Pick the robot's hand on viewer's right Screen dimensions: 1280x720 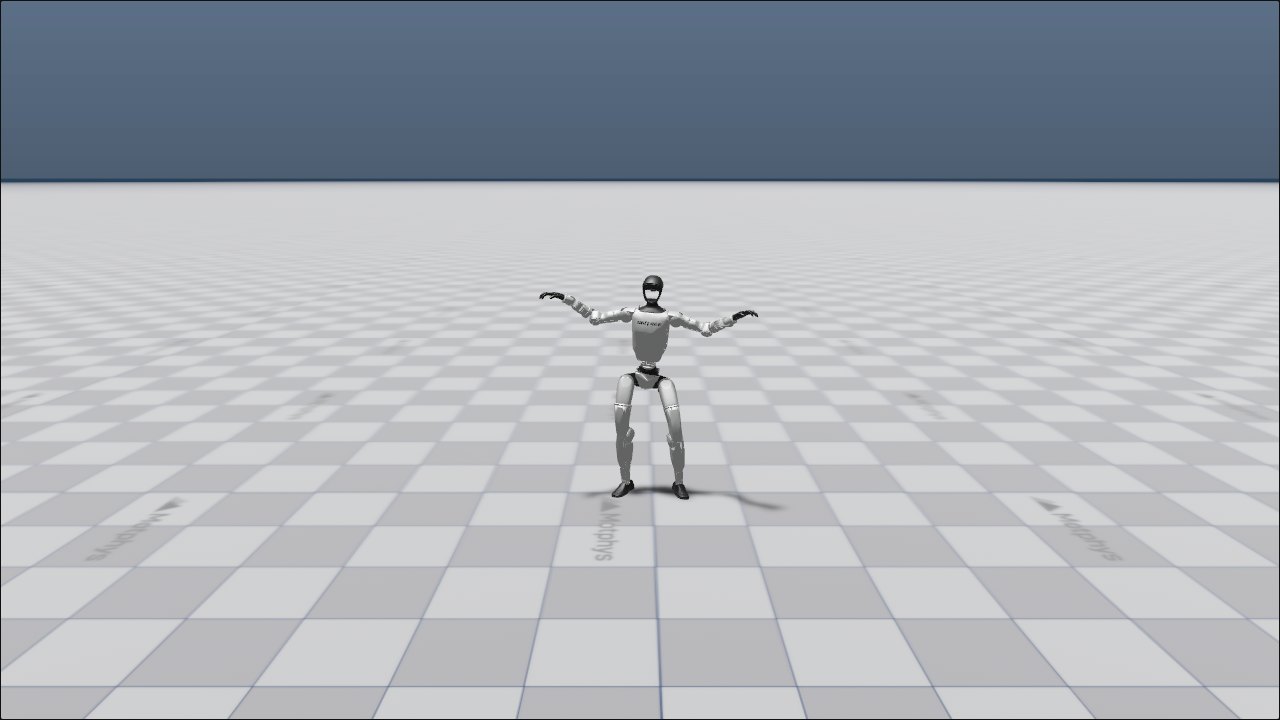click(x=744, y=315)
